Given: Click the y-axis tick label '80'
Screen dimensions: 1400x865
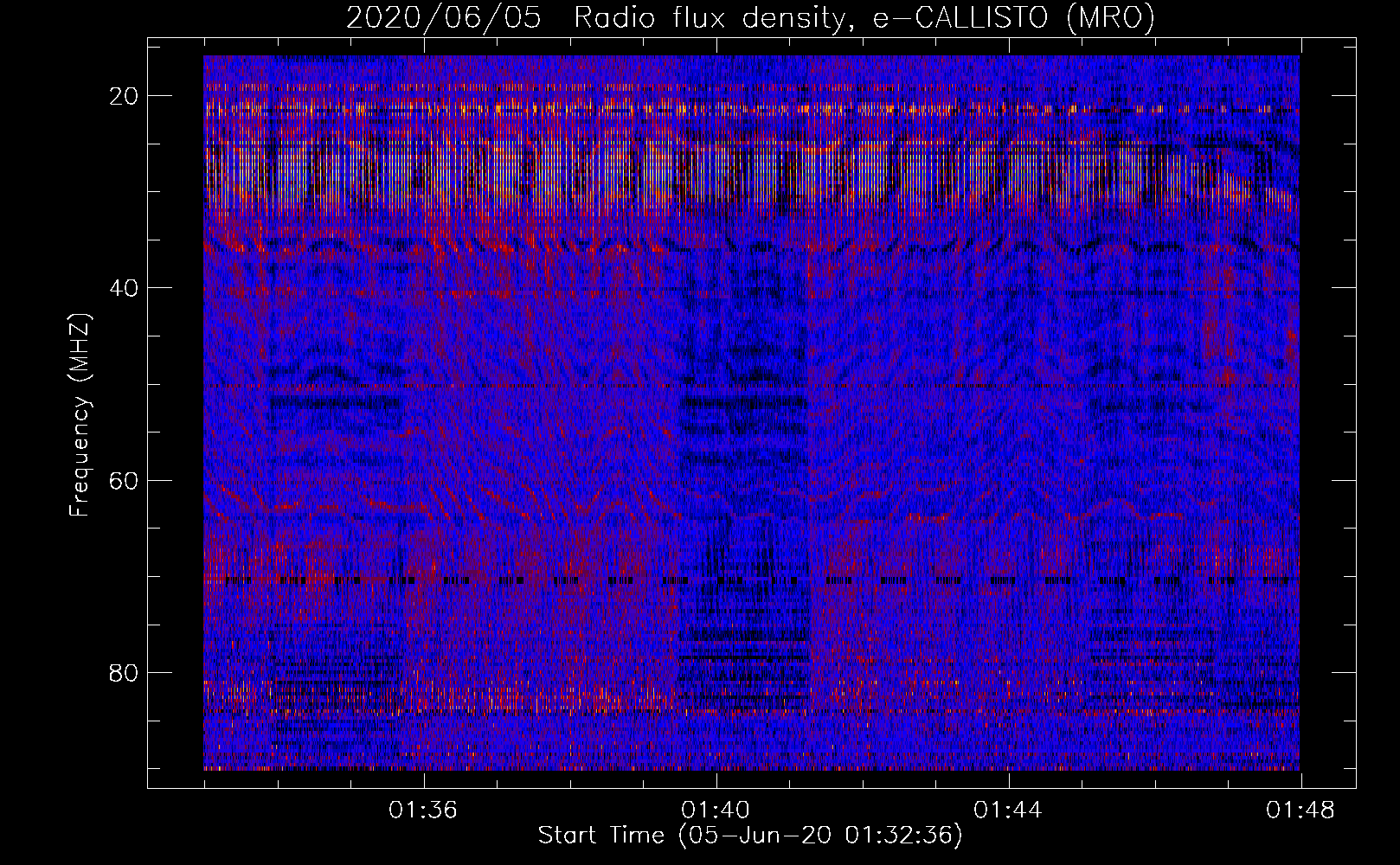Looking at the screenshot, I should [x=125, y=672].
